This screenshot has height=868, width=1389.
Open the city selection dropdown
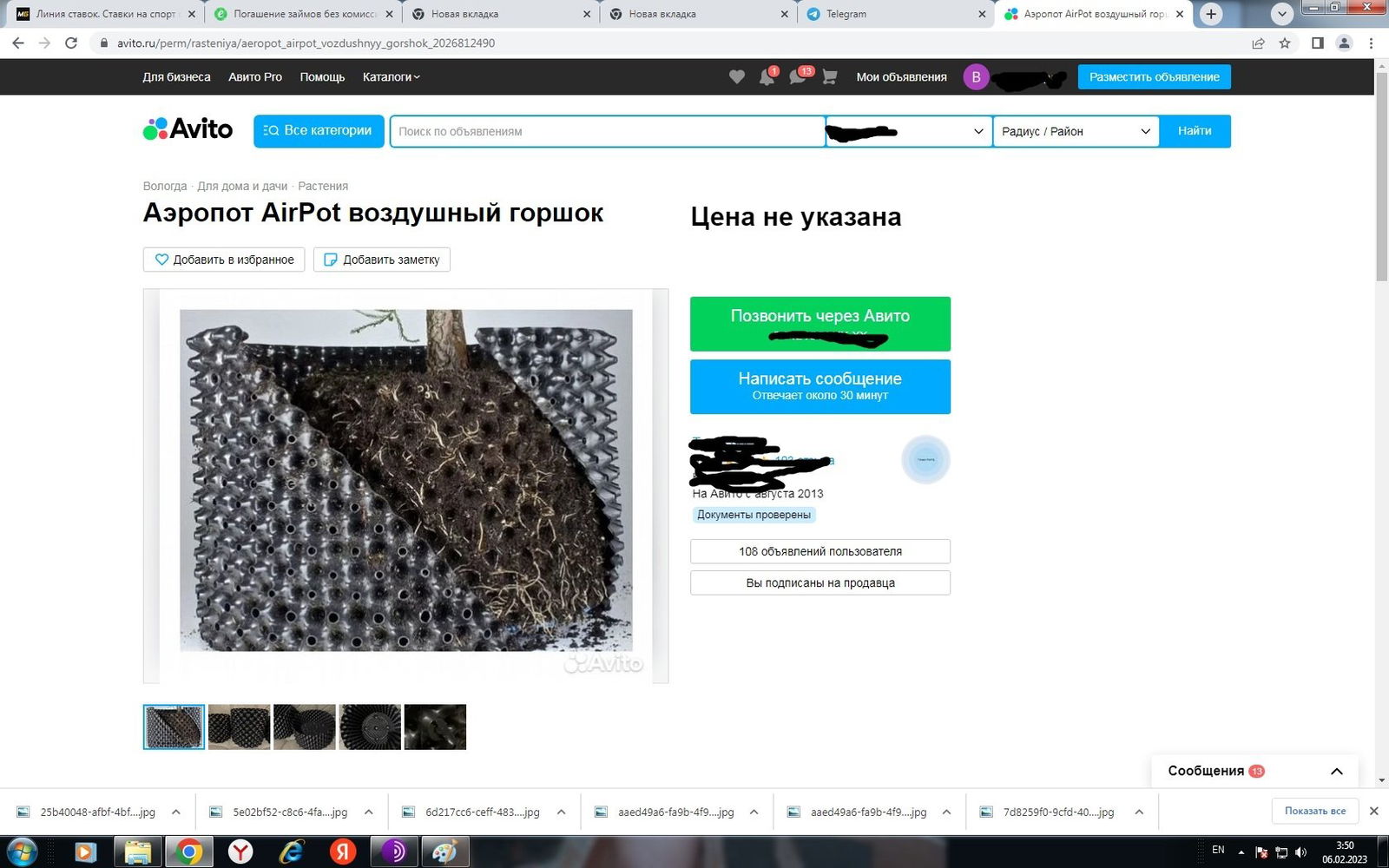click(x=908, y=131)
